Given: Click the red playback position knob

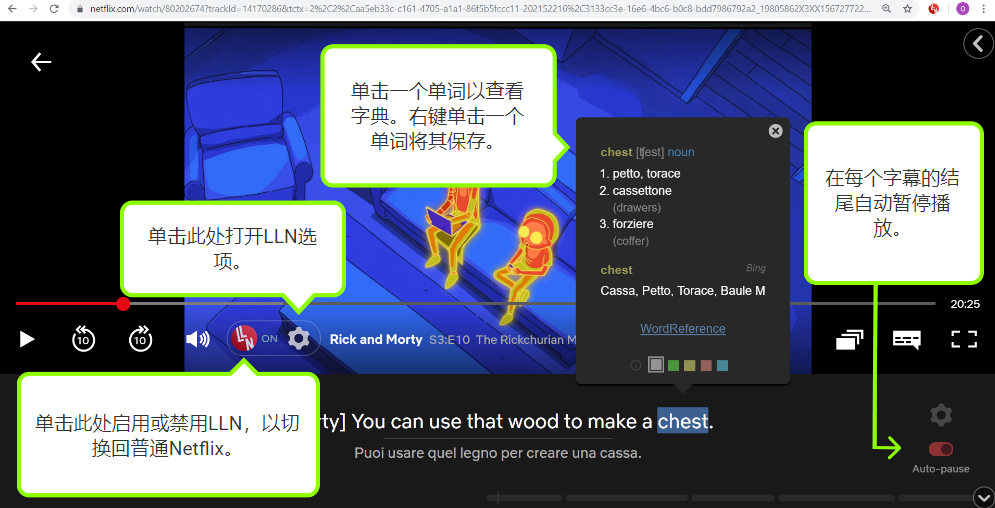Looking at the screenshot, I should tap(123, 304).
